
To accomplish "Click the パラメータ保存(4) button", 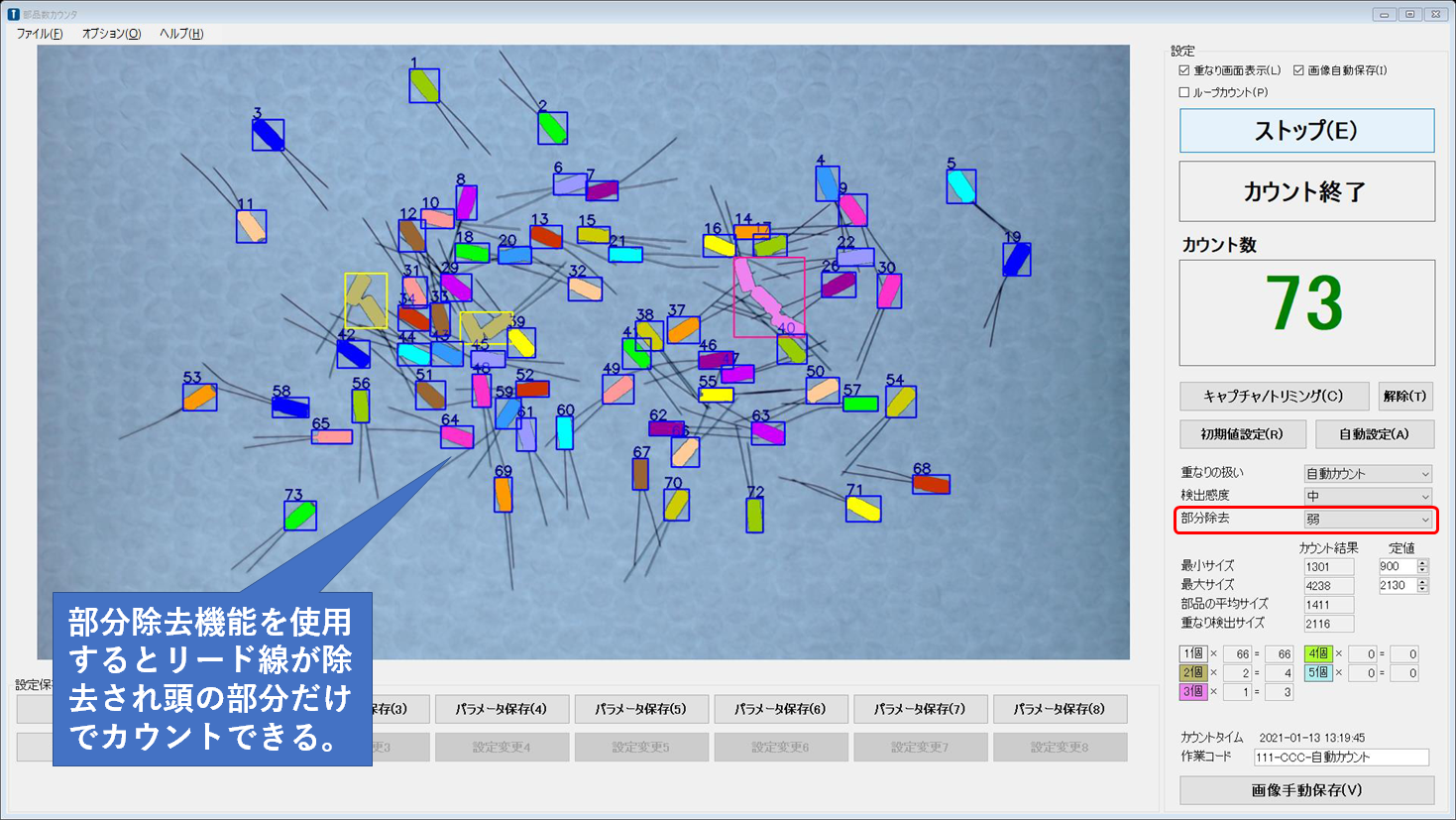I will pos(501,709).
